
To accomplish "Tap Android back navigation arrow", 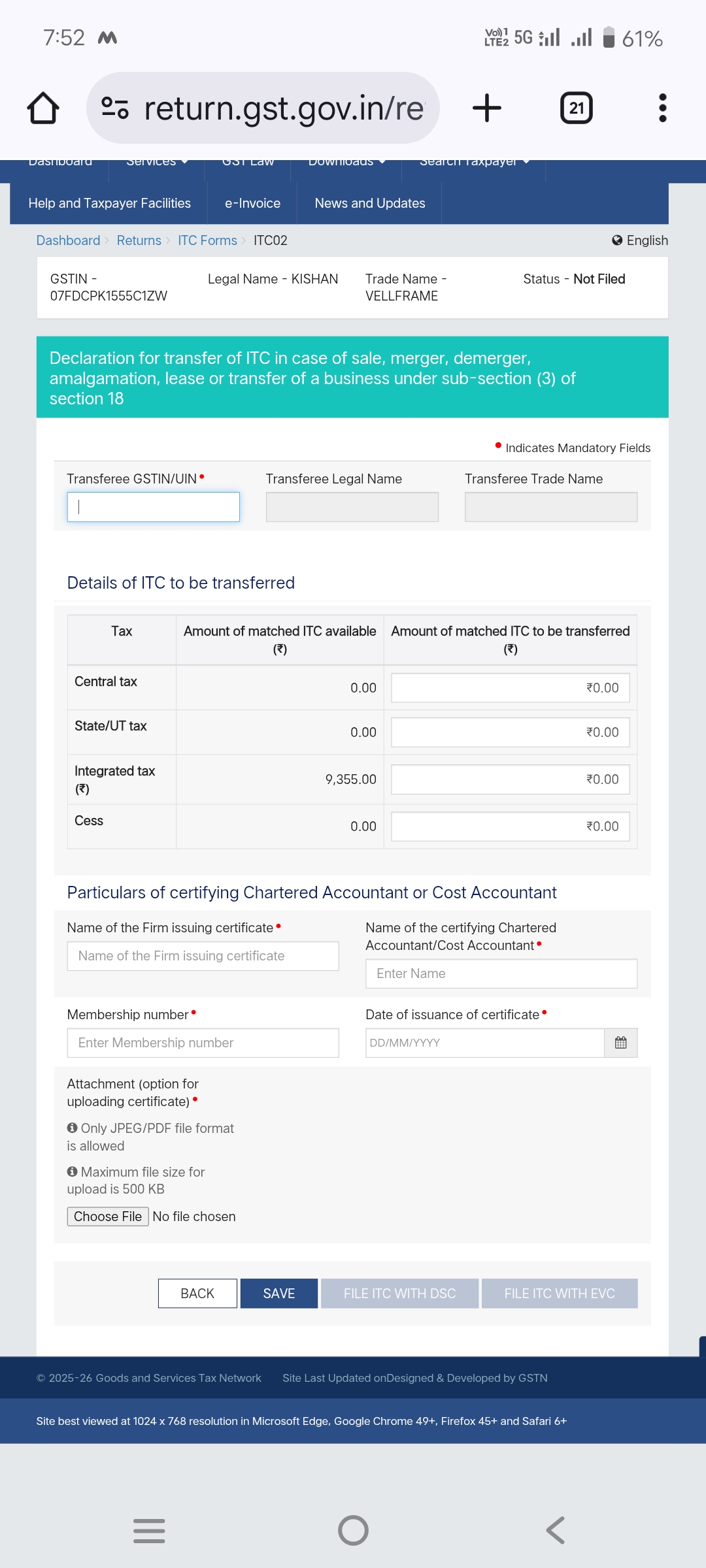I will 555,1530.
